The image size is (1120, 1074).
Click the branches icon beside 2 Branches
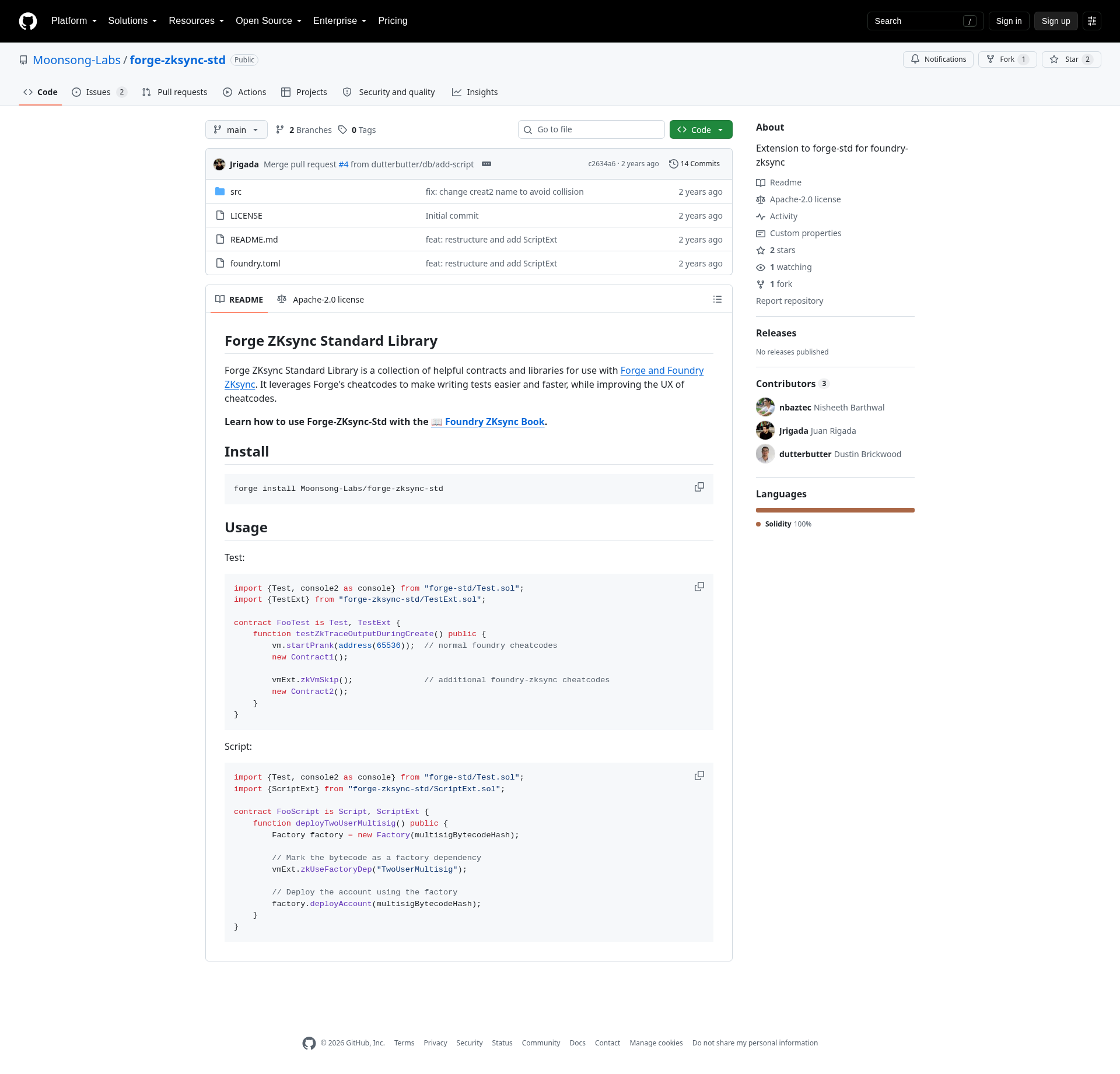tap(280, 129)
